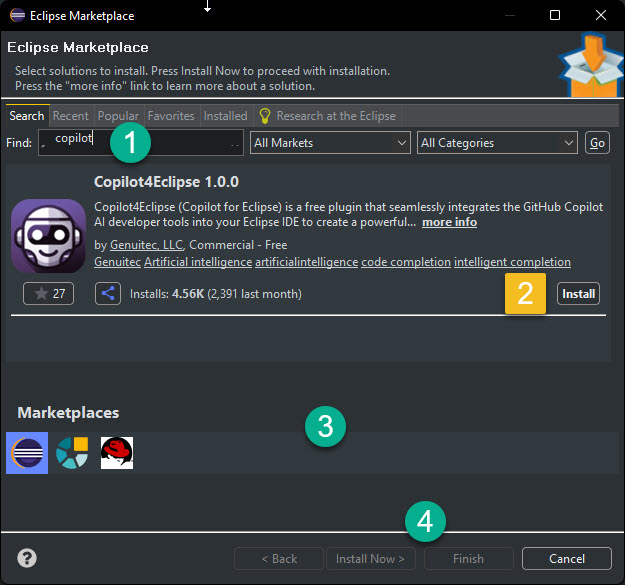This screenshot has height=585, width=625.
Task: Click the intelligent completion tag link
Action: [512, 262]
